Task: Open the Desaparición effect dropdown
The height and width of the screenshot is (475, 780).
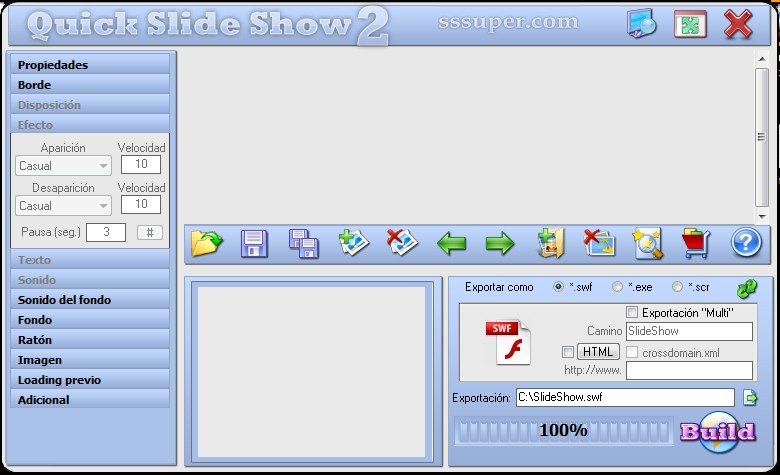Action: pos(63,205)
